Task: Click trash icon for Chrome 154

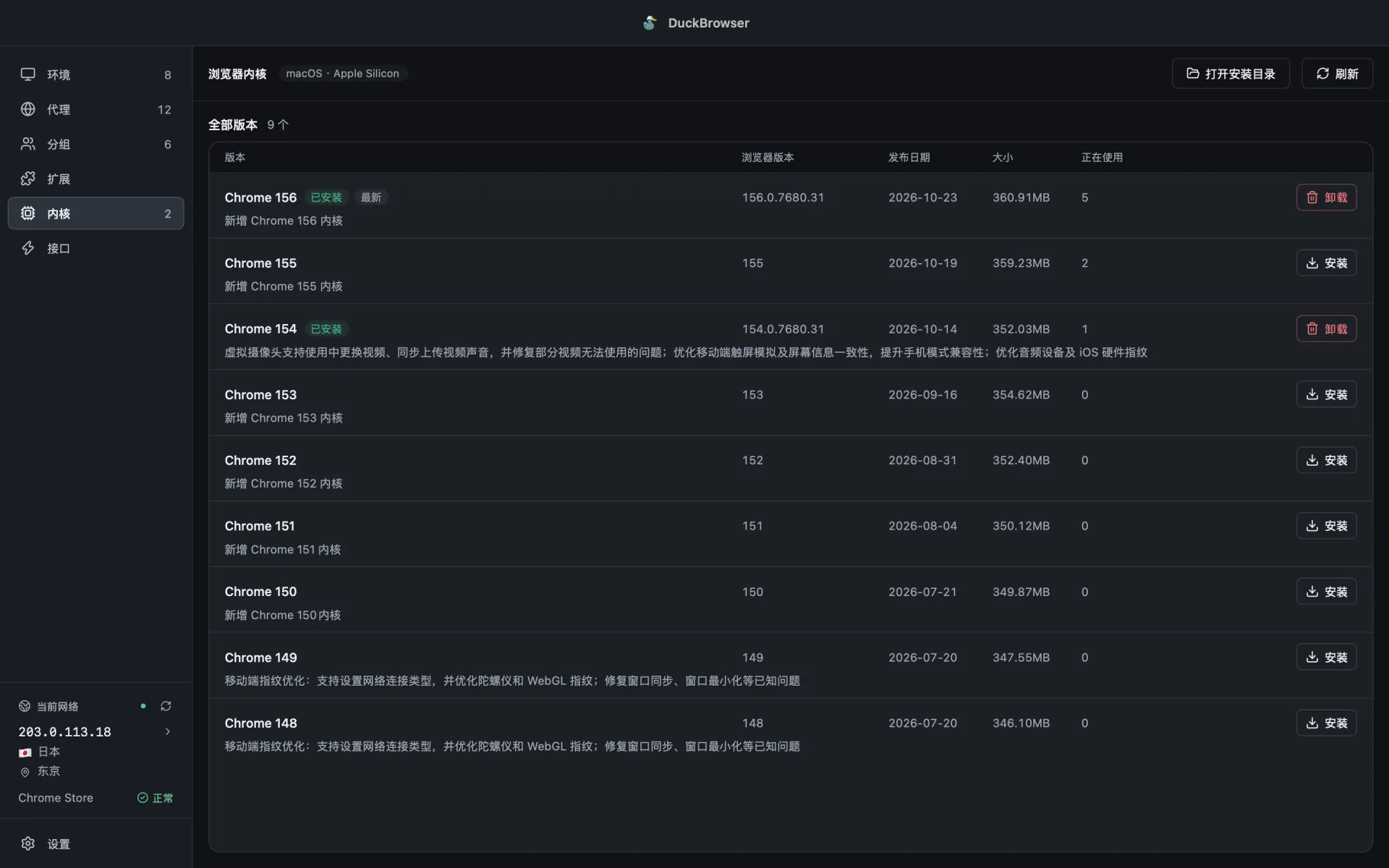Action: pos(1312,329)
